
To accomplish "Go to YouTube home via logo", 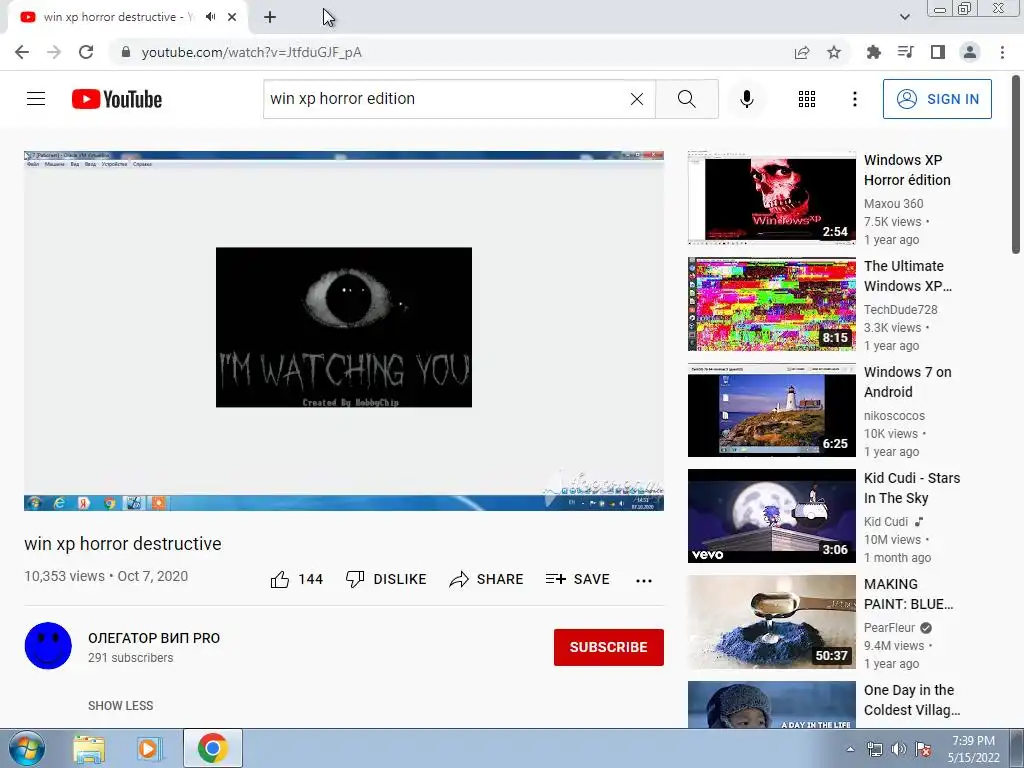I will pyautogui.click(x=117, y=99).
